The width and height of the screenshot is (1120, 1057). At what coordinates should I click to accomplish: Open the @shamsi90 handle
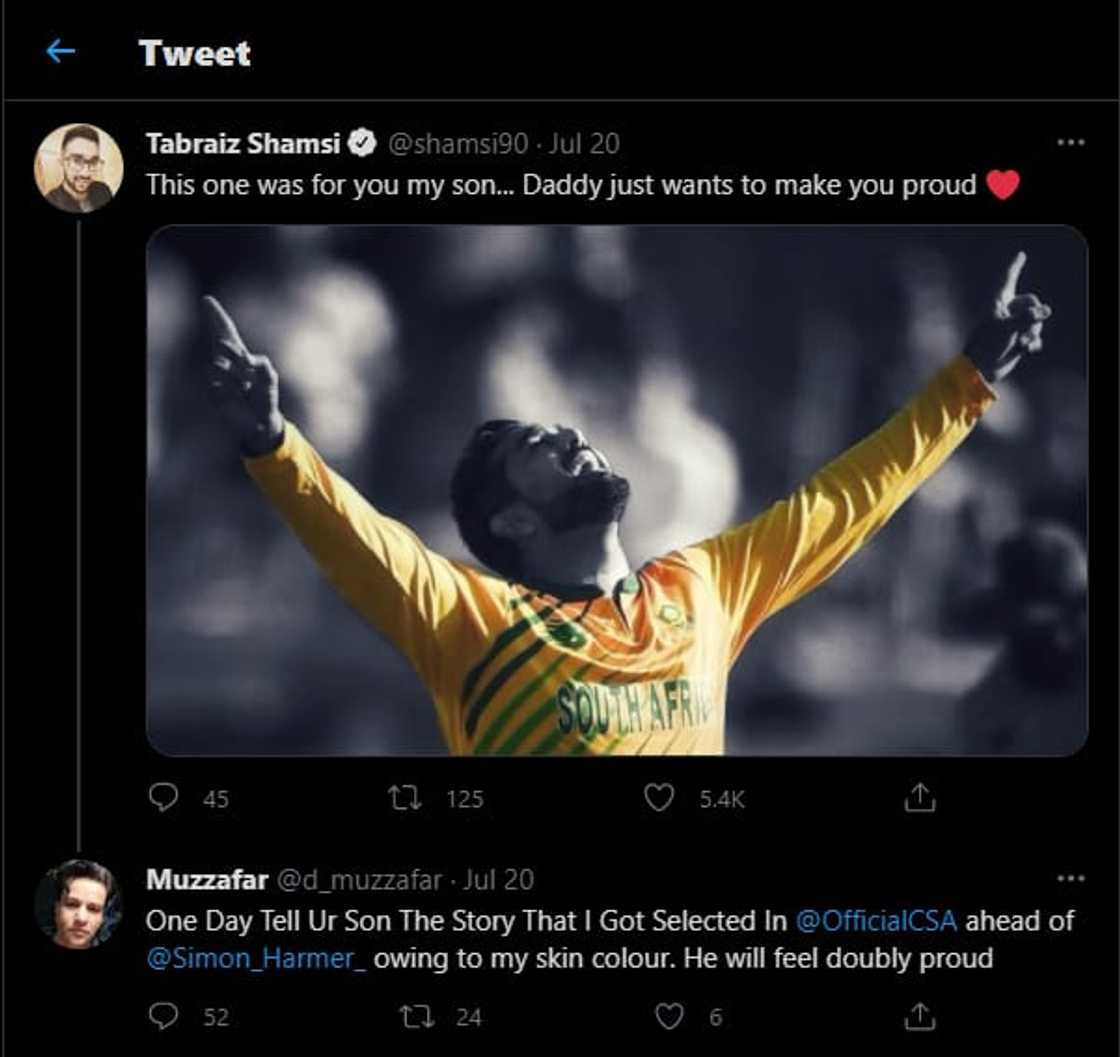coord(457,144)
